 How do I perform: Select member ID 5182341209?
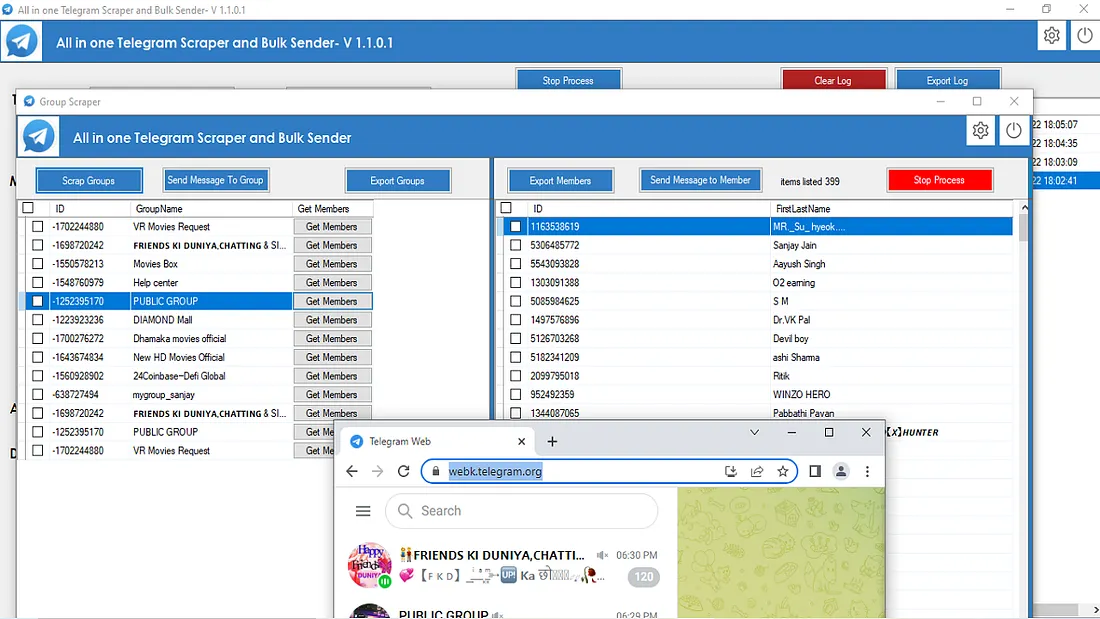point(554,357)
